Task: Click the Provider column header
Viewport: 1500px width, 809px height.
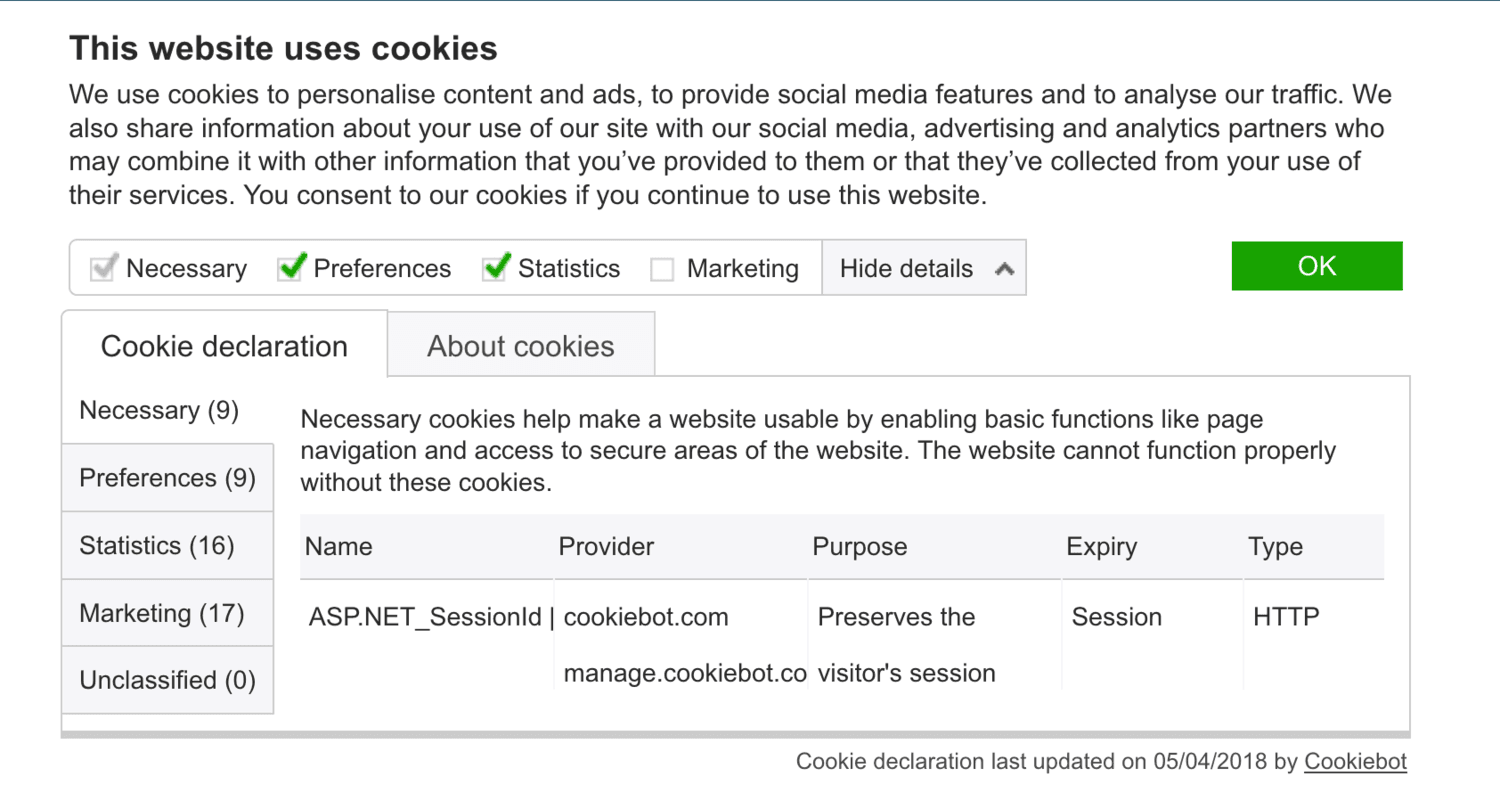Action: click(605, 546)
